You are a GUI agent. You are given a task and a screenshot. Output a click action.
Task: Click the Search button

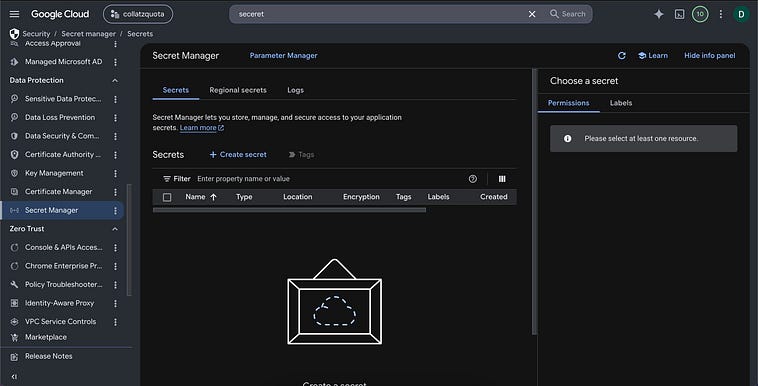568,14
